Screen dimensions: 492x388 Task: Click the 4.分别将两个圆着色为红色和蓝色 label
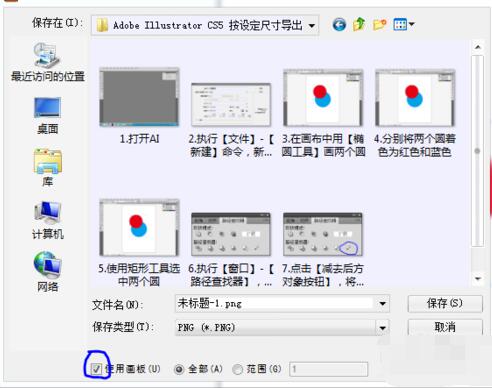click(415, 145)
